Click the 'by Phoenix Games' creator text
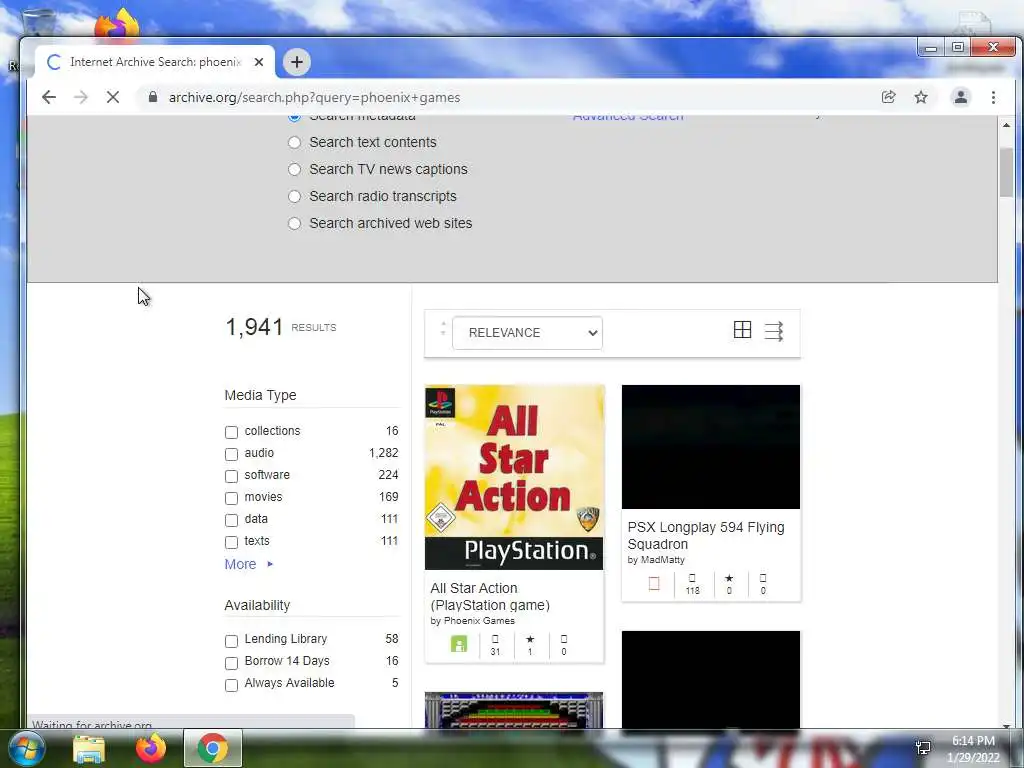This screenshot has width=1024, height=768. click(x=472, y=620)
